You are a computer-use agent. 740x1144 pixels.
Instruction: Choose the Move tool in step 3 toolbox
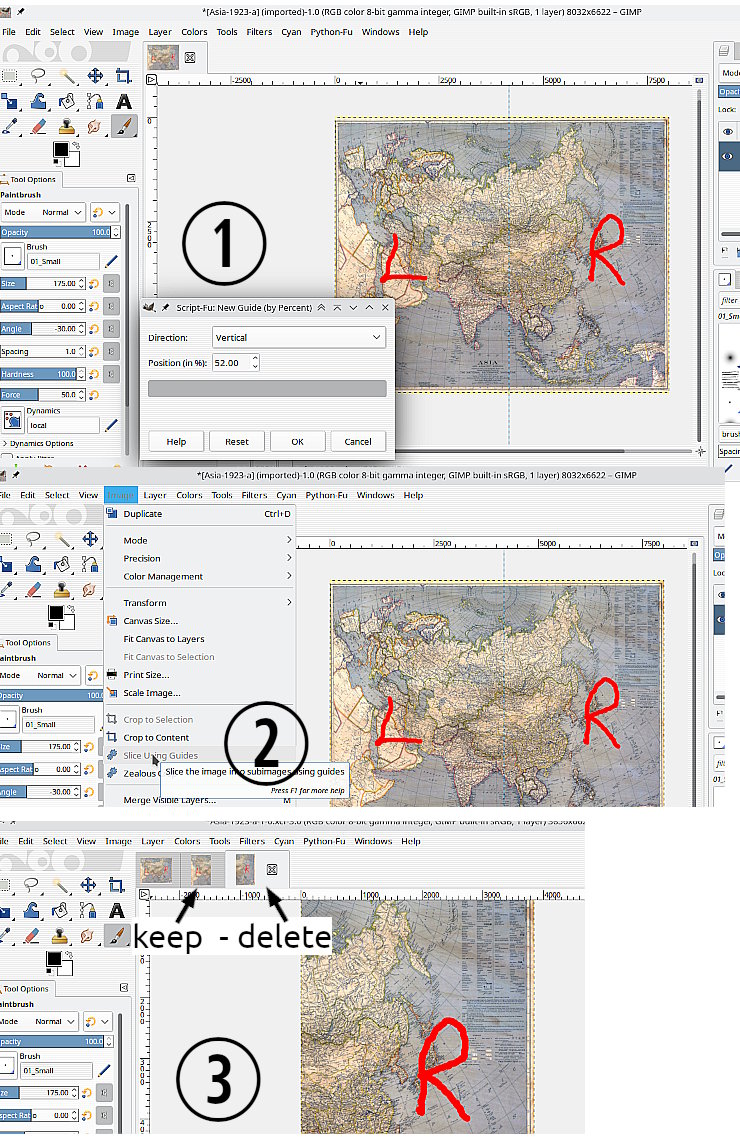coord(89,883)
